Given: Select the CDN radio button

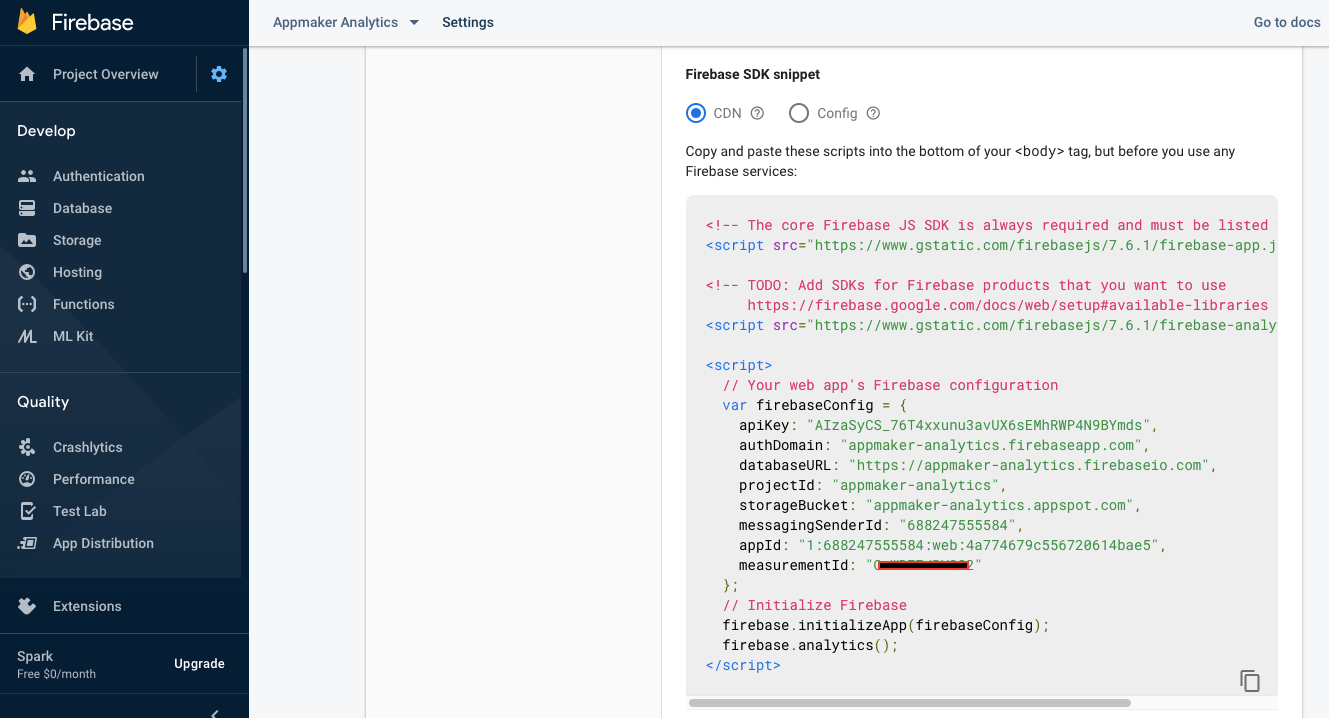Looking at the screenshot, I should coord(696,112).
